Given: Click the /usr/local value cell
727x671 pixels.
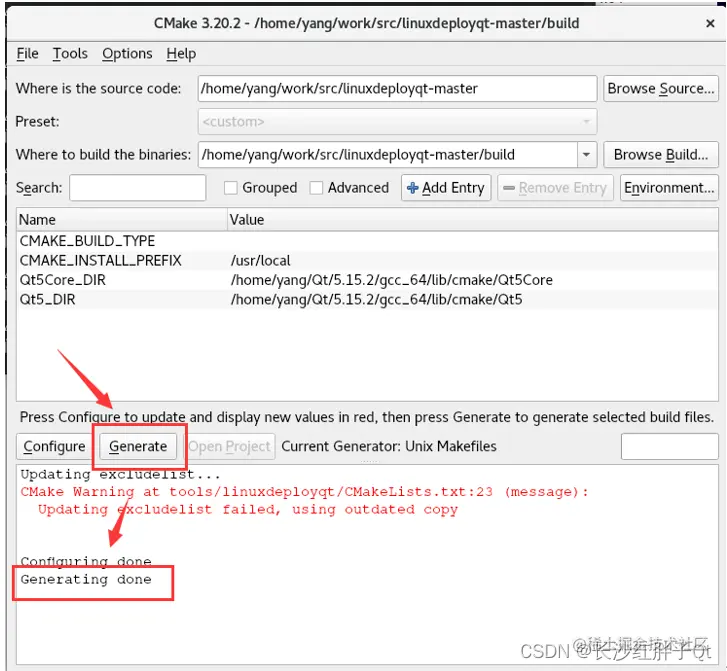Looking at the screenshot, I should click(x=261, y=261).
